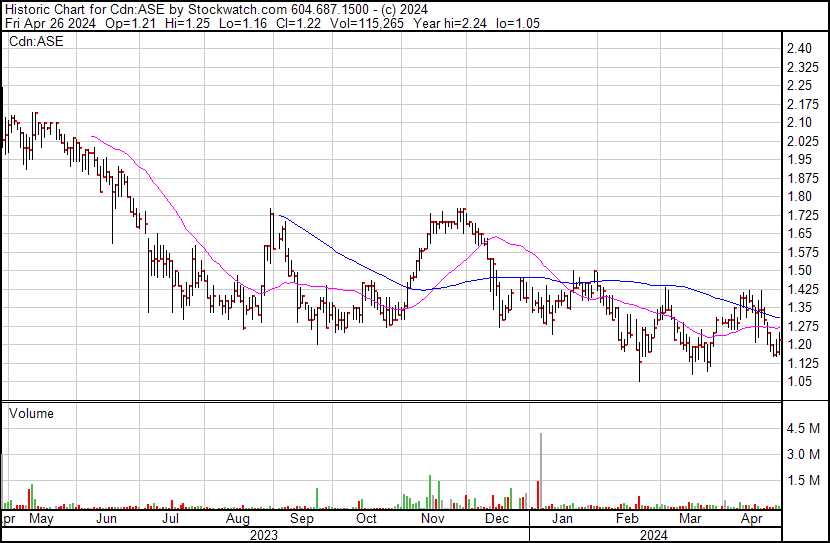Select the Jan month axis label
This screenshot has height=543, width=830.
coord(562,518)
